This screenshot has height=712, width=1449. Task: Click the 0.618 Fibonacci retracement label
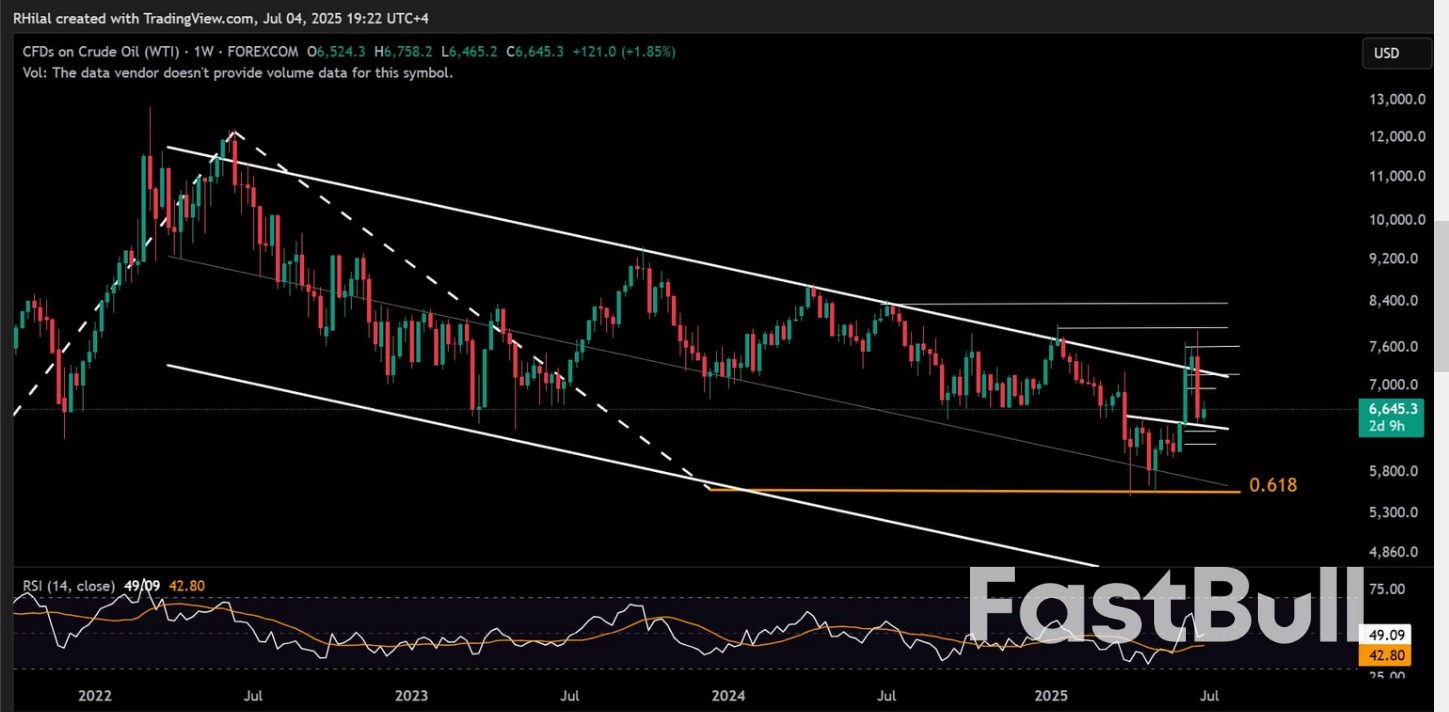(x=1272, y=485)
